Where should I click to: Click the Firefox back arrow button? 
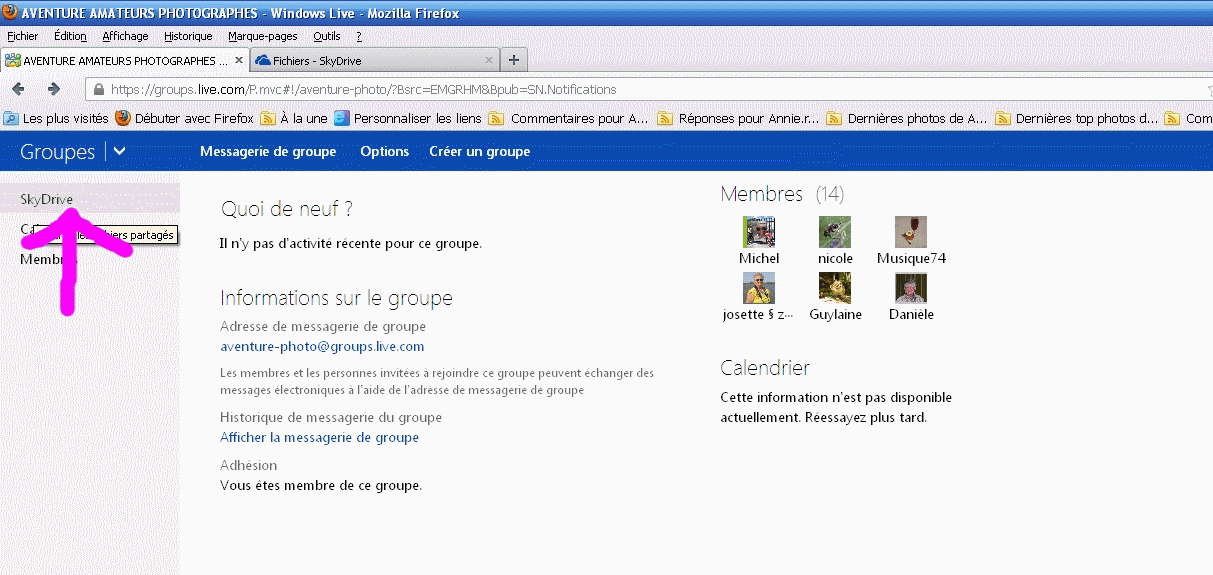18,89
